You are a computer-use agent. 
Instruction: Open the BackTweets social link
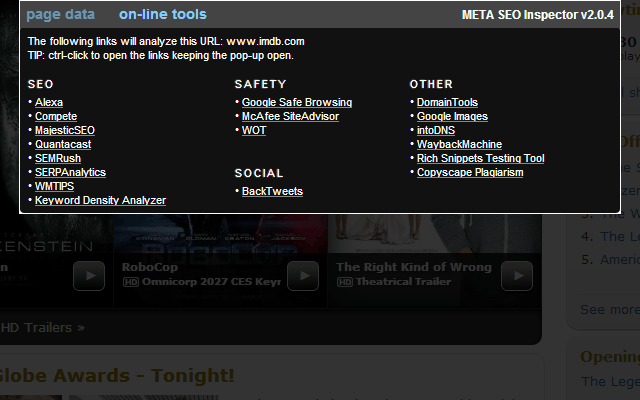tap(272, 191)
